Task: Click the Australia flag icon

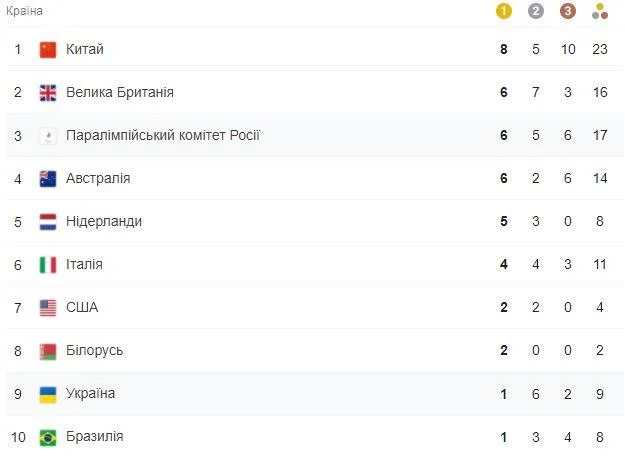Action: [48, 179]
